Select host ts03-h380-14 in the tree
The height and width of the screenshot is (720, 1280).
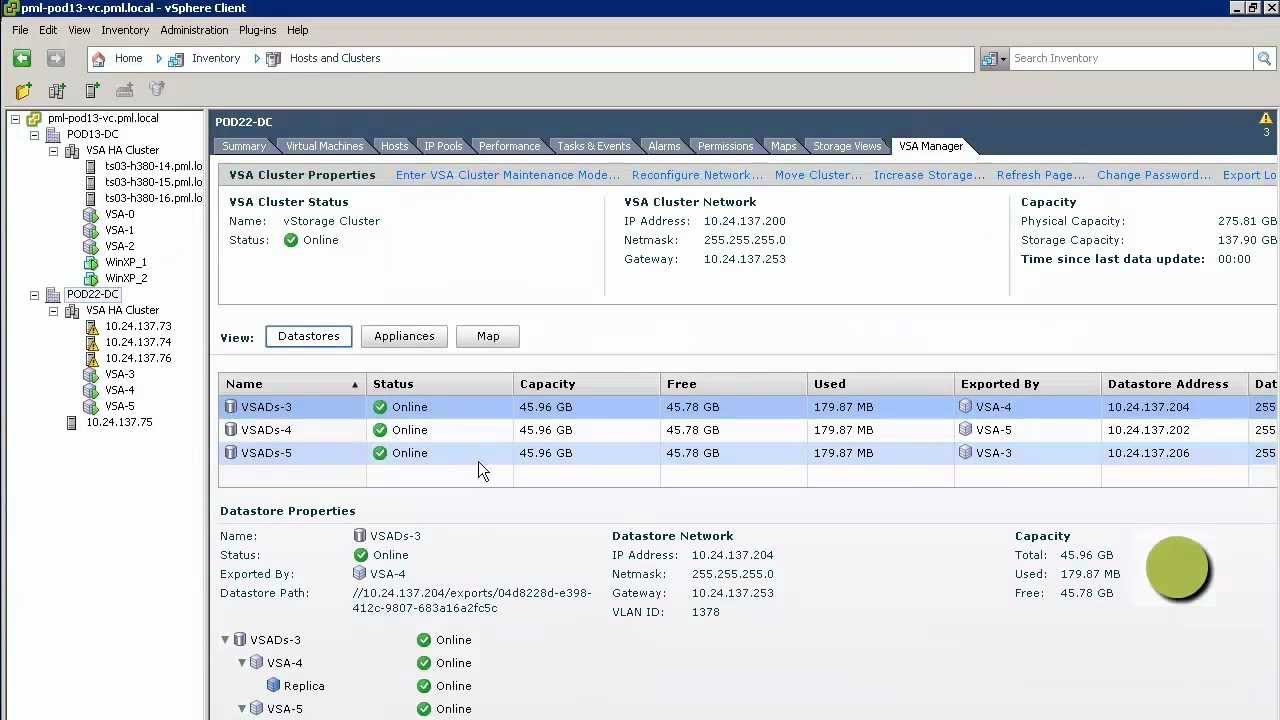pyautogui.click(x=153, y=166)
